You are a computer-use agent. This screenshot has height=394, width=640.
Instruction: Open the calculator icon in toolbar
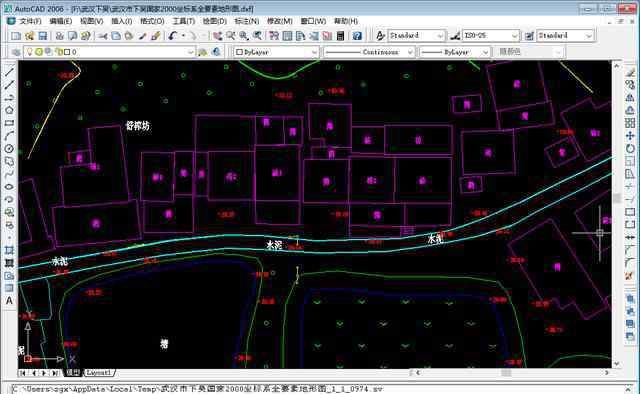click(340, 36)
